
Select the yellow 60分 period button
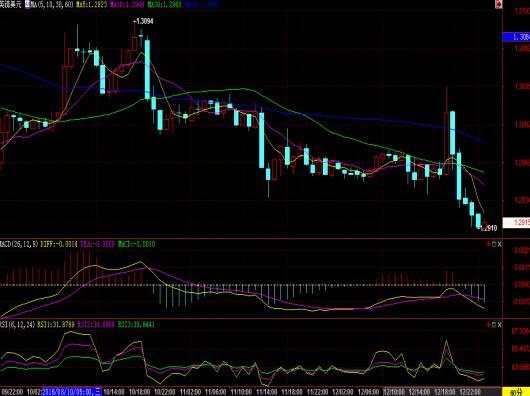pos(516,392)
